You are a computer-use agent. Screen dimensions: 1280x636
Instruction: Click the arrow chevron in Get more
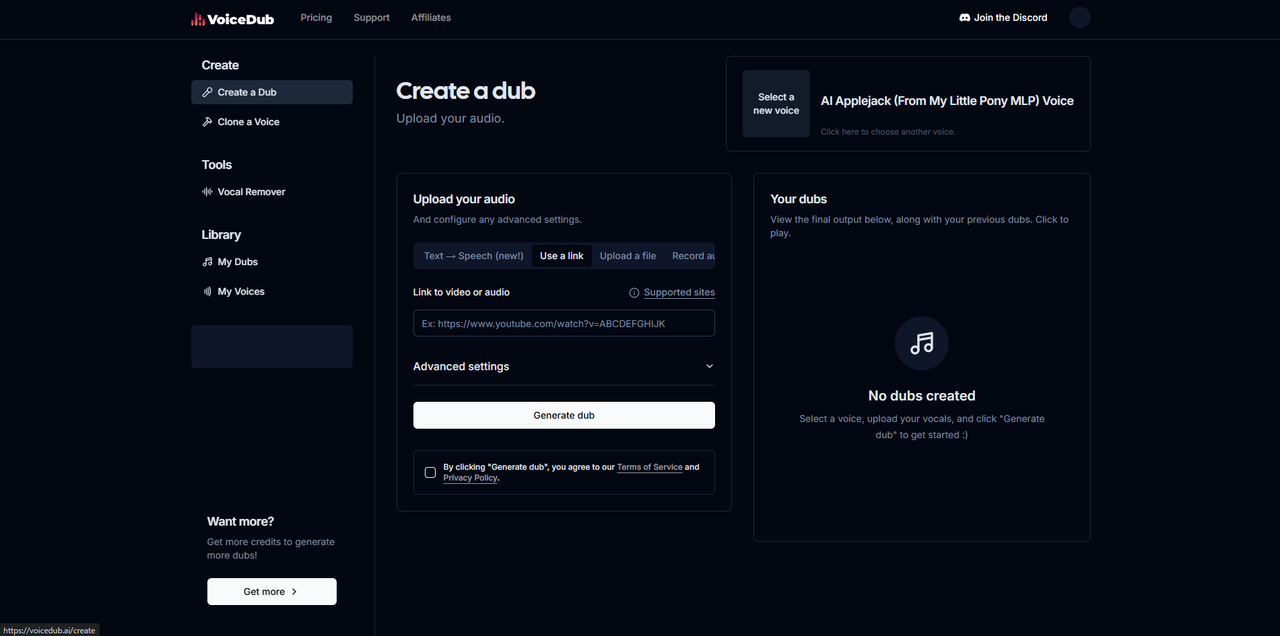294,592
